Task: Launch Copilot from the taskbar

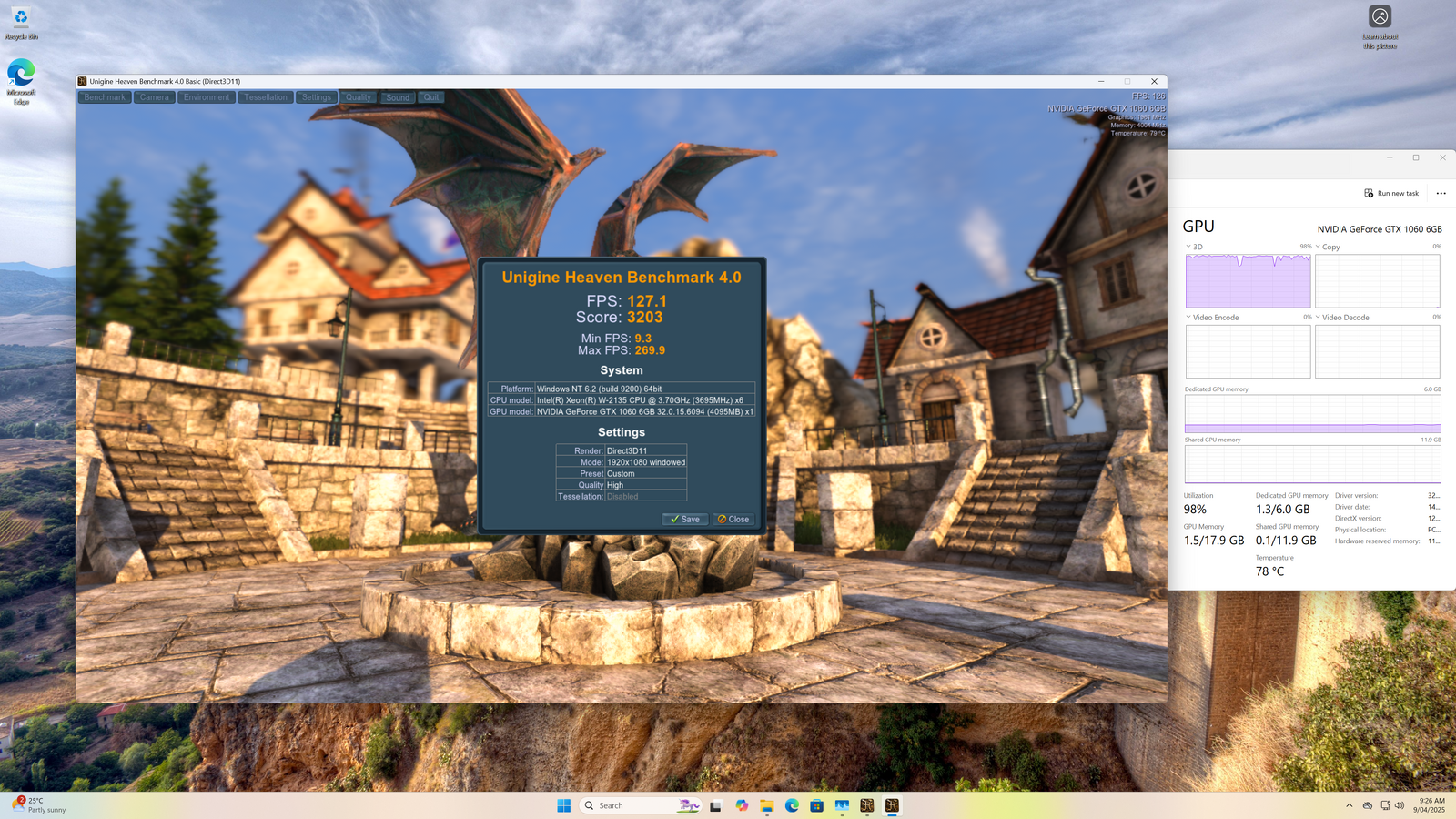Action: (x=742, y=805)
